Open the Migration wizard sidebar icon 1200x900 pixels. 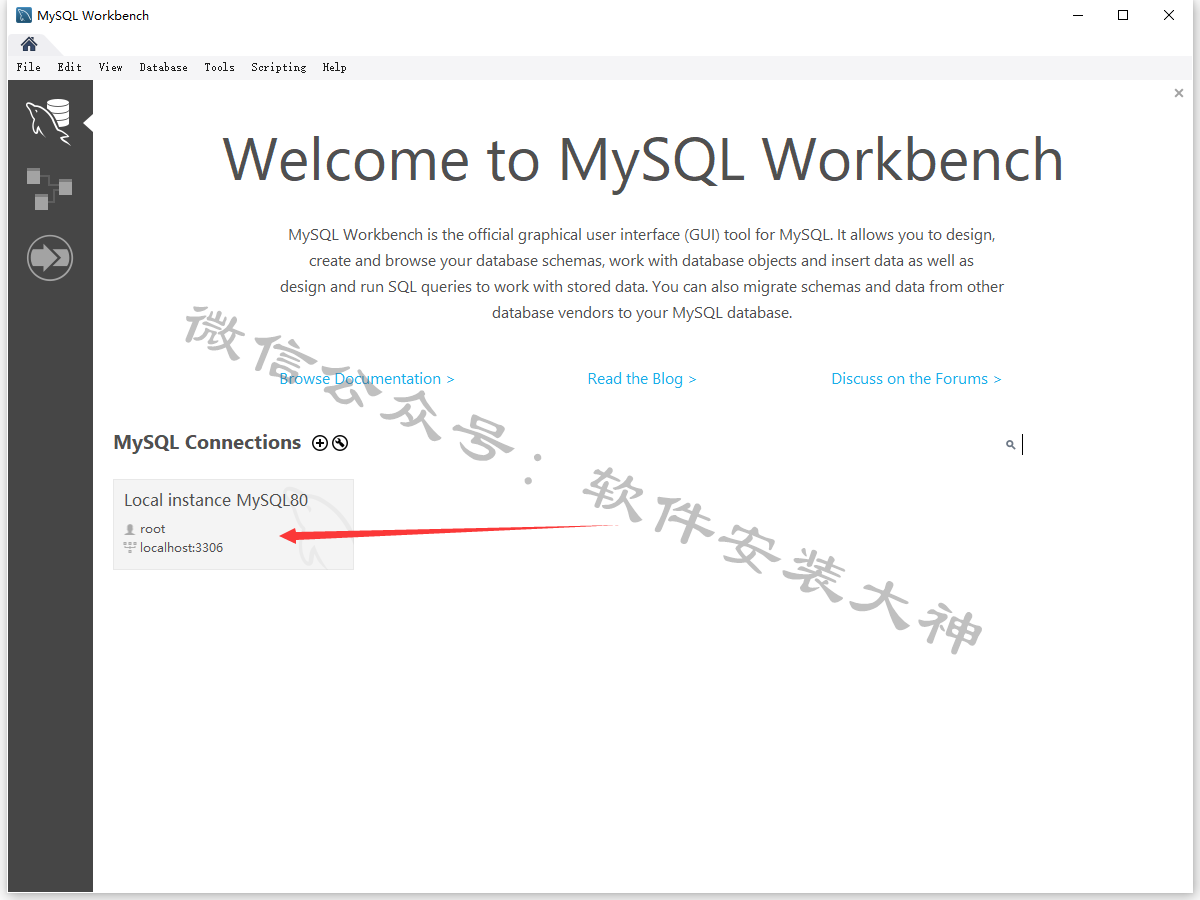pyautogui.click(x=50, y=258)
